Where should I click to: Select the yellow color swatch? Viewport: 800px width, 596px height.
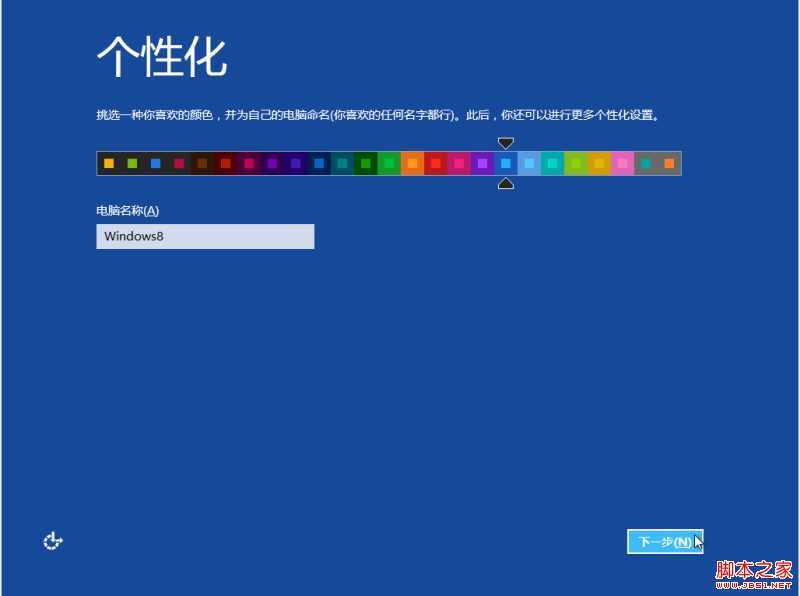(x=108, y=163)
